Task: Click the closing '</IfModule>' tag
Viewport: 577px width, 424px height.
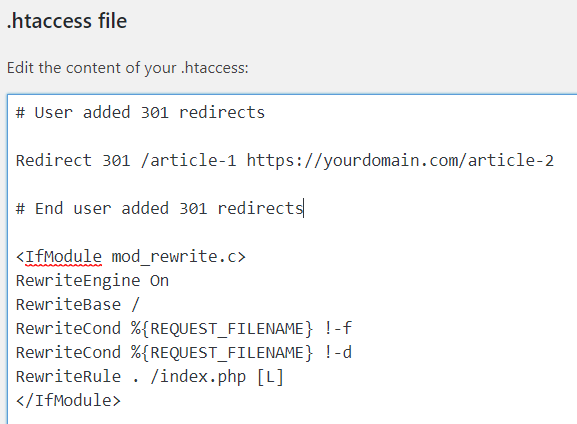Action: (x=68, y=400)
